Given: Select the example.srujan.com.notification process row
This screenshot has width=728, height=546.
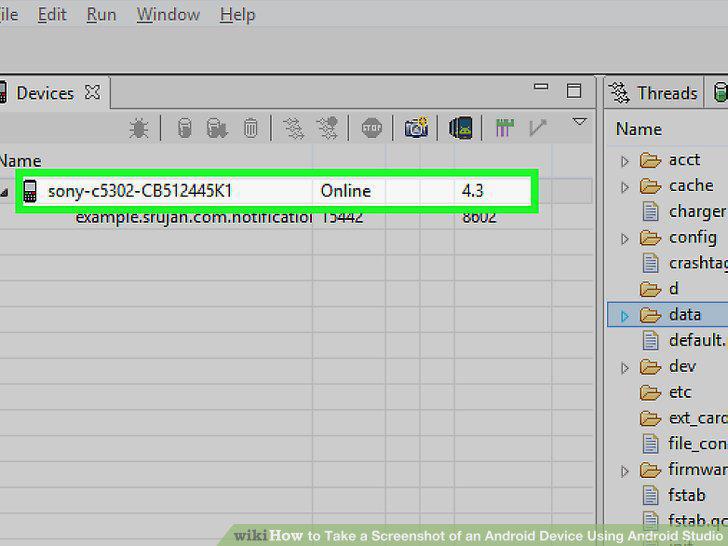Looking at the screenshot, I should coord(193,217).
